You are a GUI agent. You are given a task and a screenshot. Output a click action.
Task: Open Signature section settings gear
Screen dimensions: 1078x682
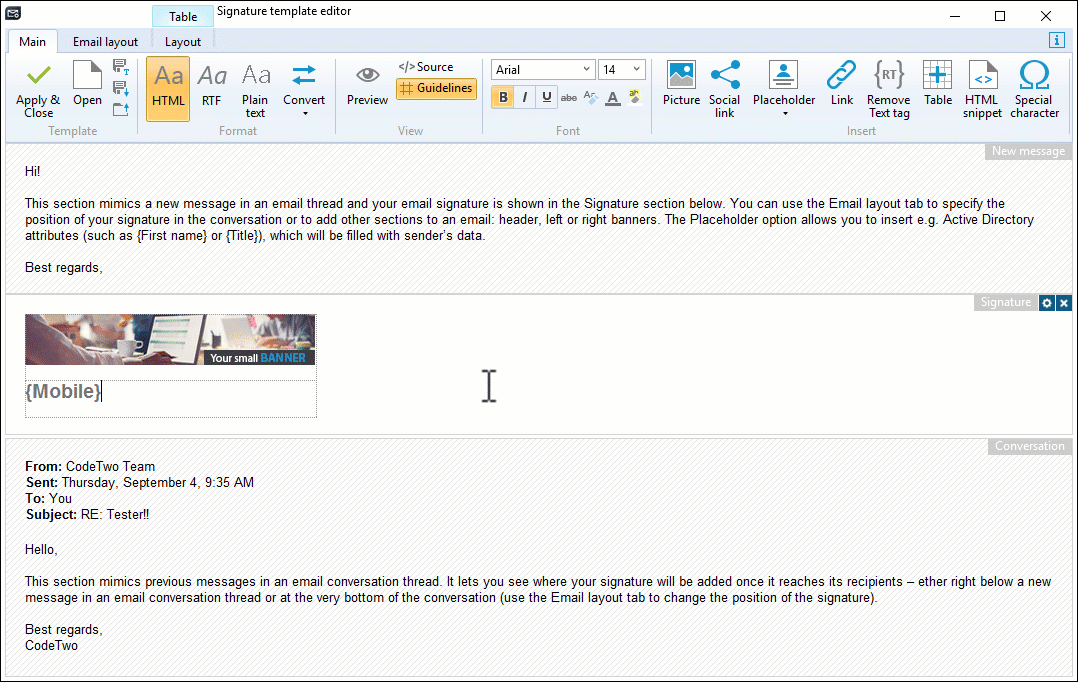tap(1046, 302)
